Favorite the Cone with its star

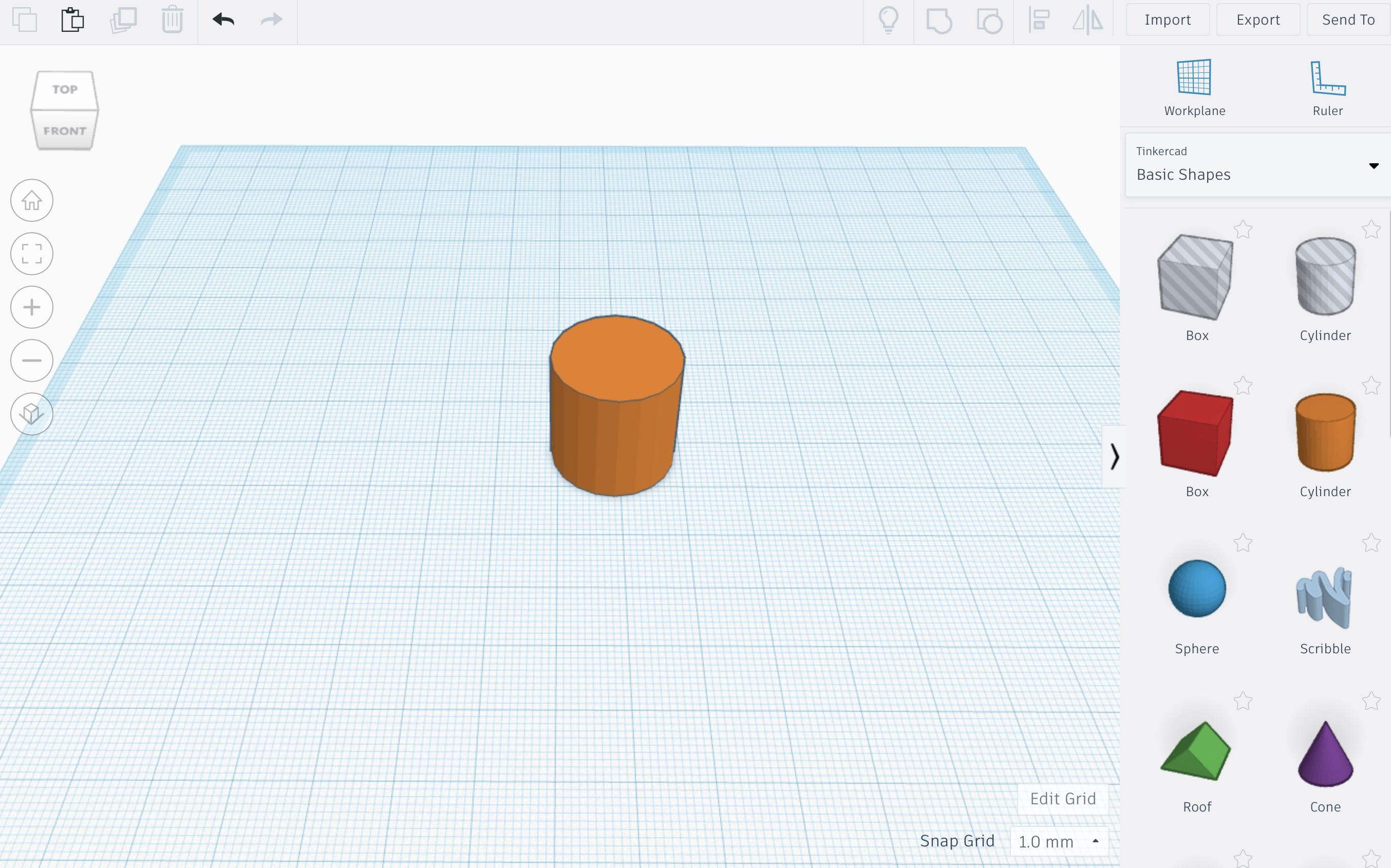pos(1371,701)
